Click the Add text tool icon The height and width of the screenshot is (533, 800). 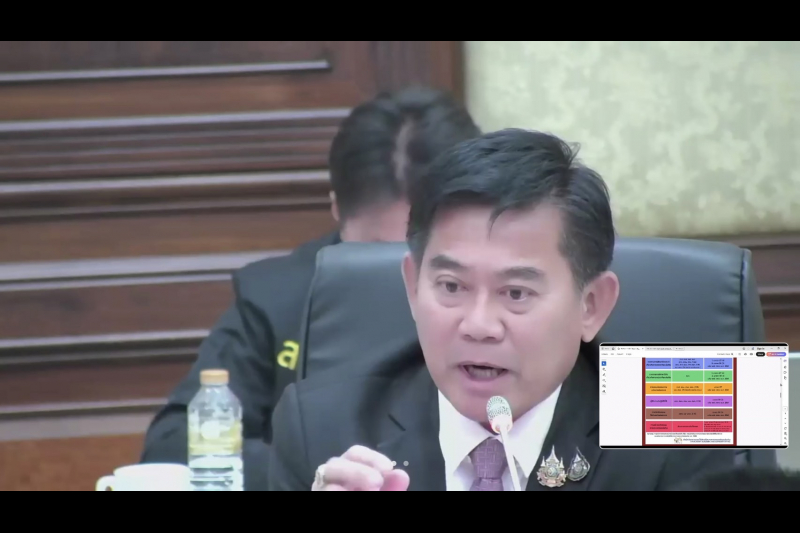pos(604,385)
